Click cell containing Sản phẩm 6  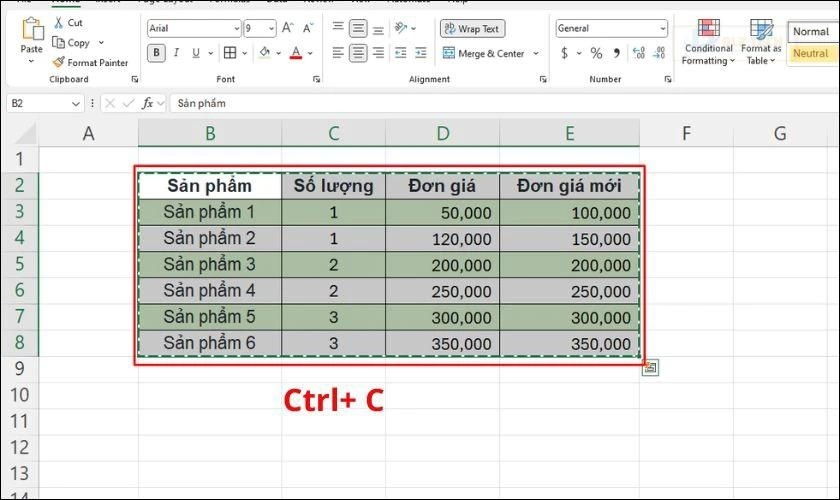tap(210, 343)
